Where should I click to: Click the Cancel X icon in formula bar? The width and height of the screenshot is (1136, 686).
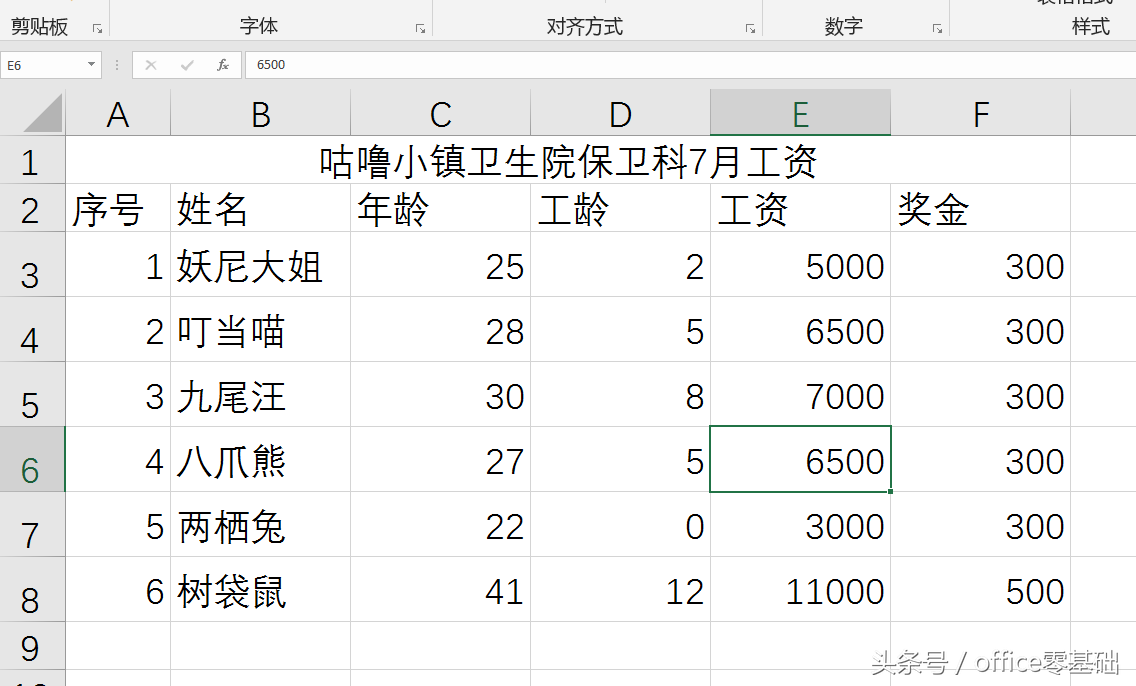(151, 65)
